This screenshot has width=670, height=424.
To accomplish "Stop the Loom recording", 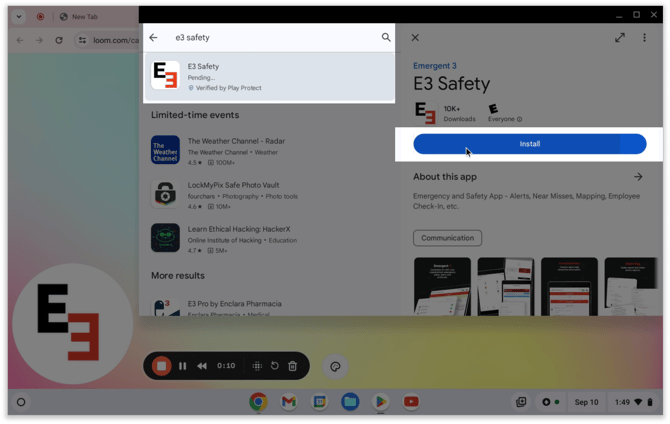I will pos(160,366).
